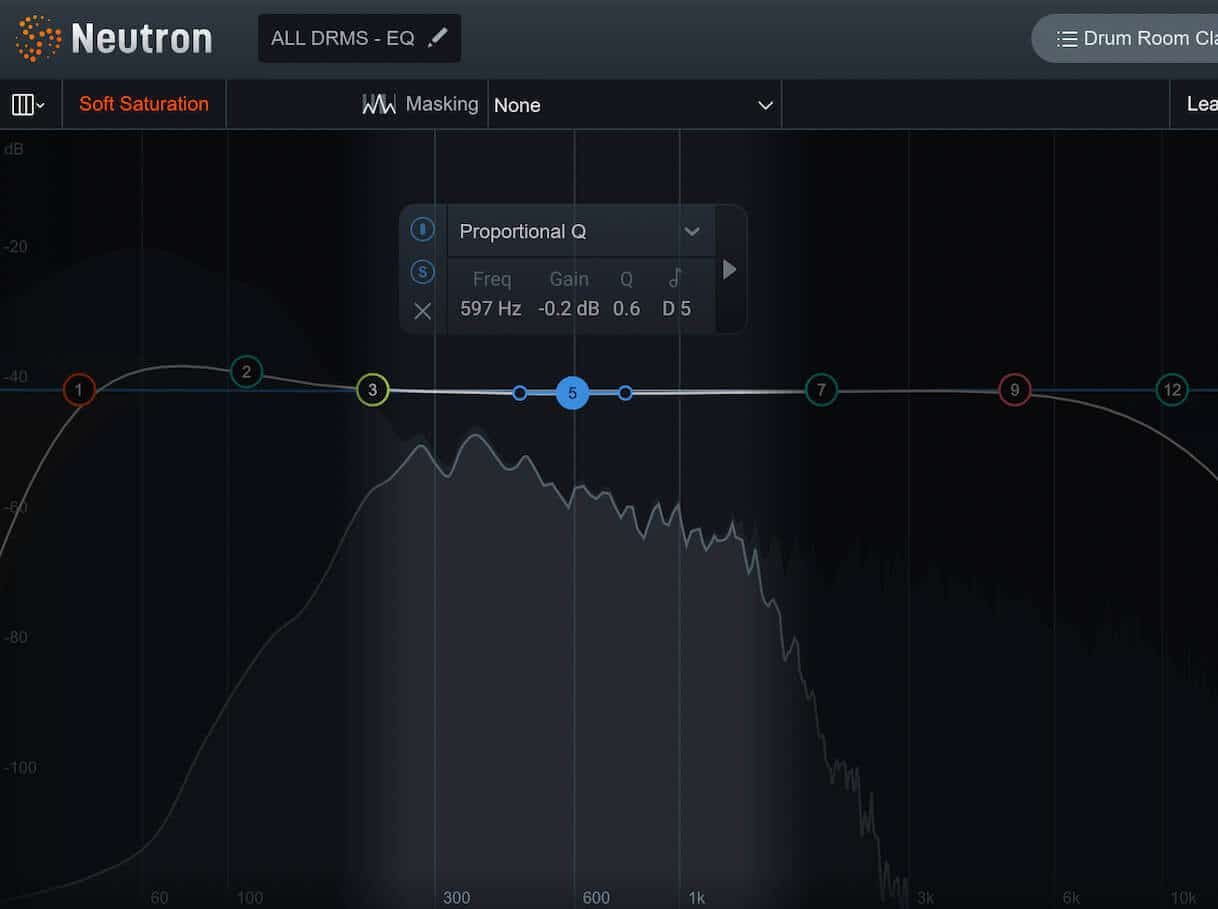This screenshot has height=909, width=1218.
Task: Toggle Soft Saturation
Action: (x=144, y=104)
